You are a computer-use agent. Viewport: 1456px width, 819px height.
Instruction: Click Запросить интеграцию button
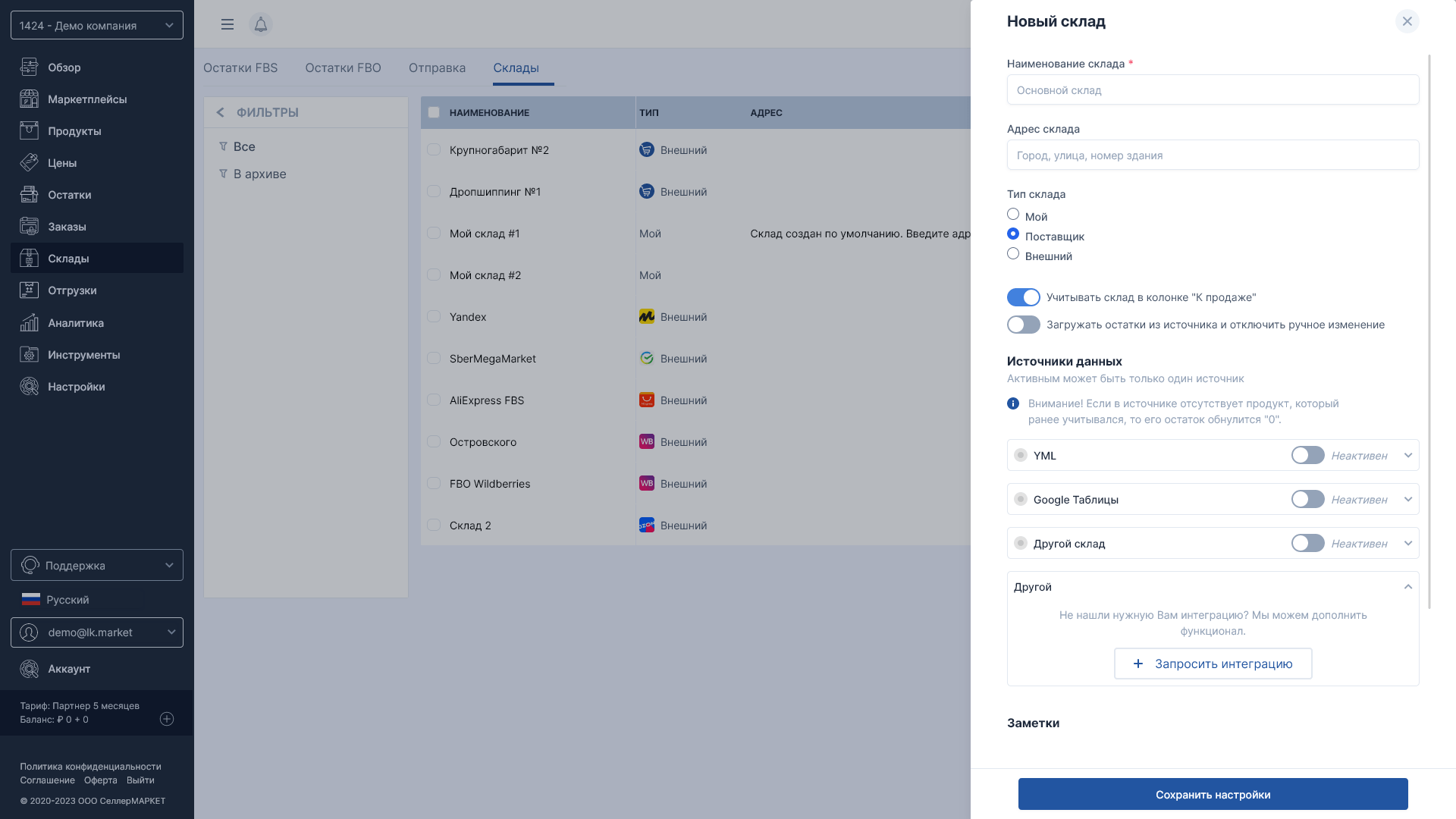tap(1213, 664)
